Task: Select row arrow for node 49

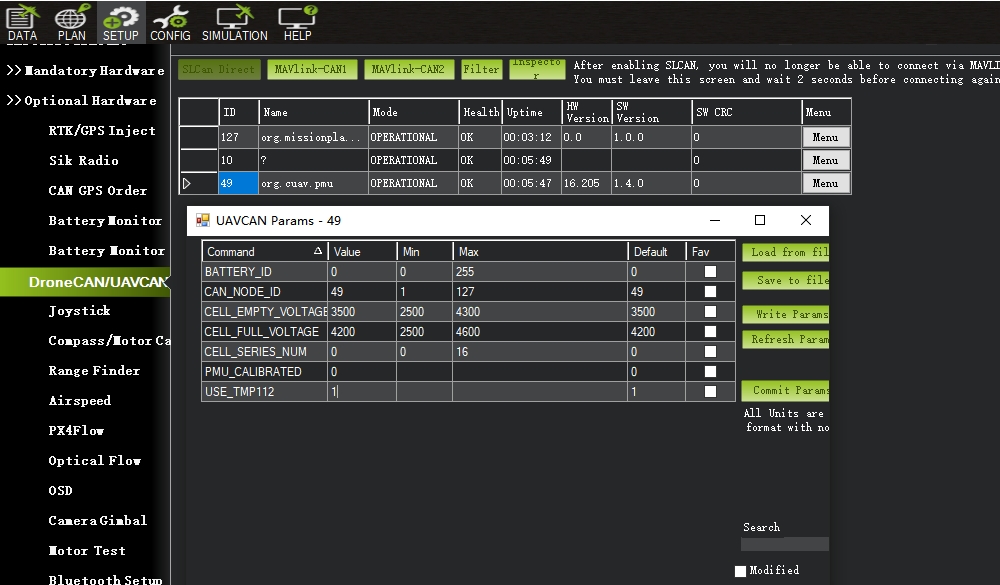Action: (x=187, y=184)
